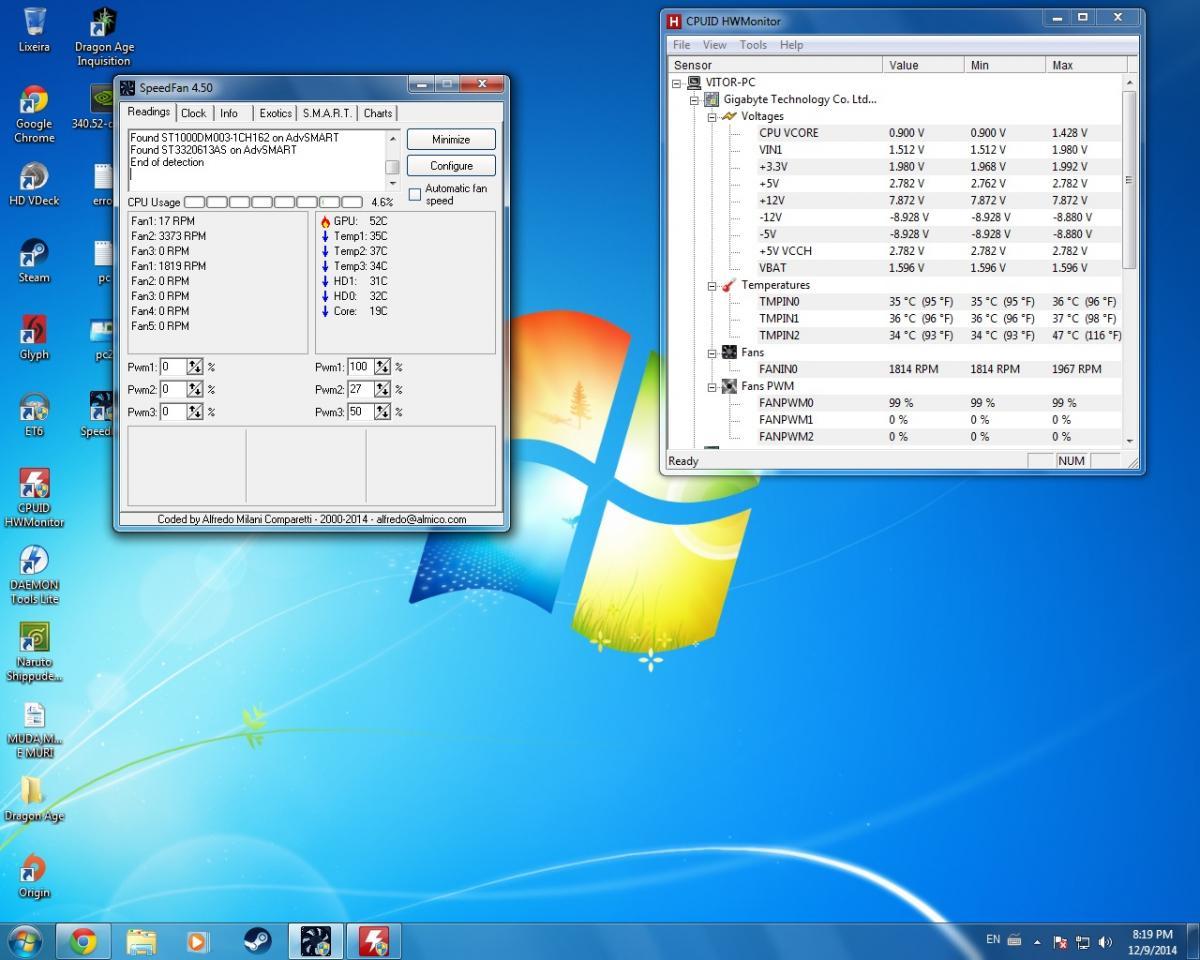The width and height of the screenshot is (1200, 960).
Task: Click the Minimize button in SpeedFan's panel
Action: point(451,140)
